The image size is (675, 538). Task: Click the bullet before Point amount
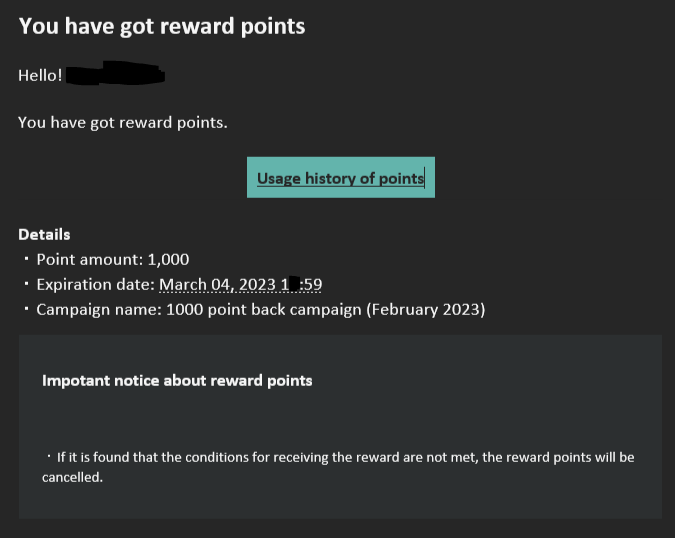[x=26, y=259]
